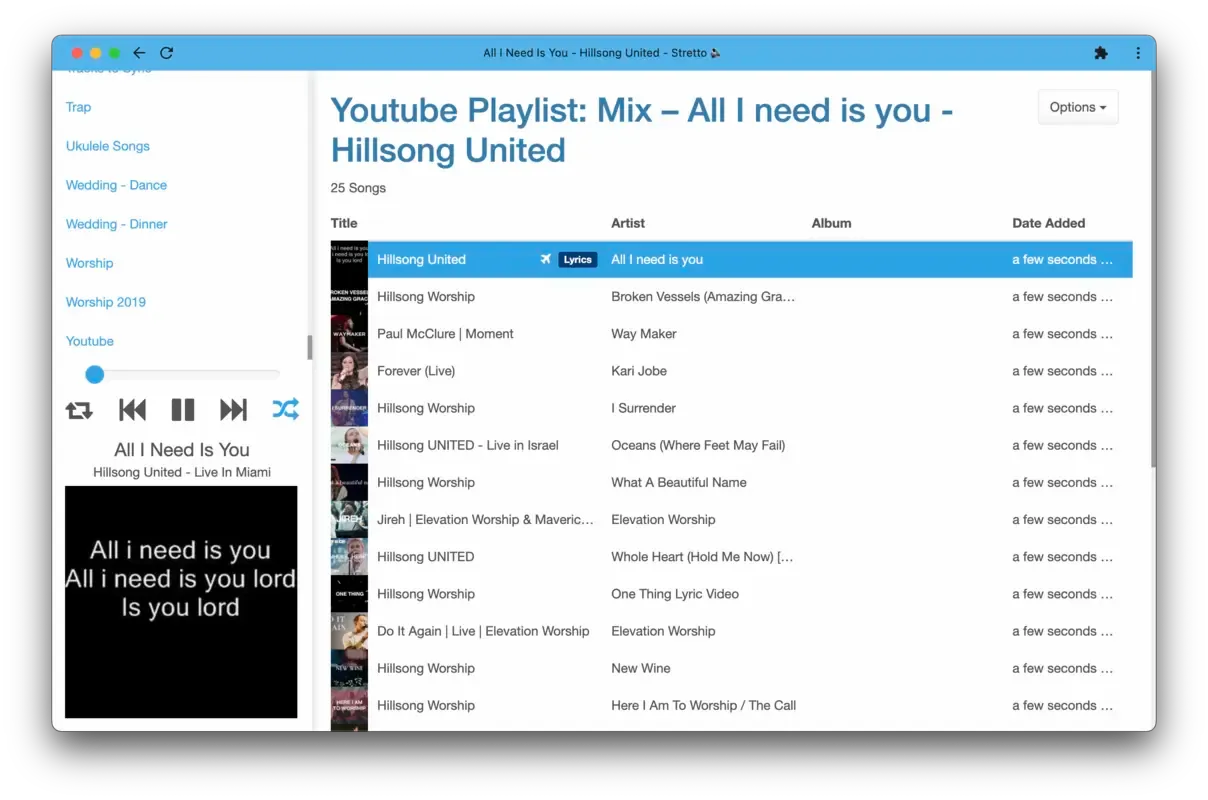Click the reload page icon
1208x800 pixels.
click(x=166, y=53)
